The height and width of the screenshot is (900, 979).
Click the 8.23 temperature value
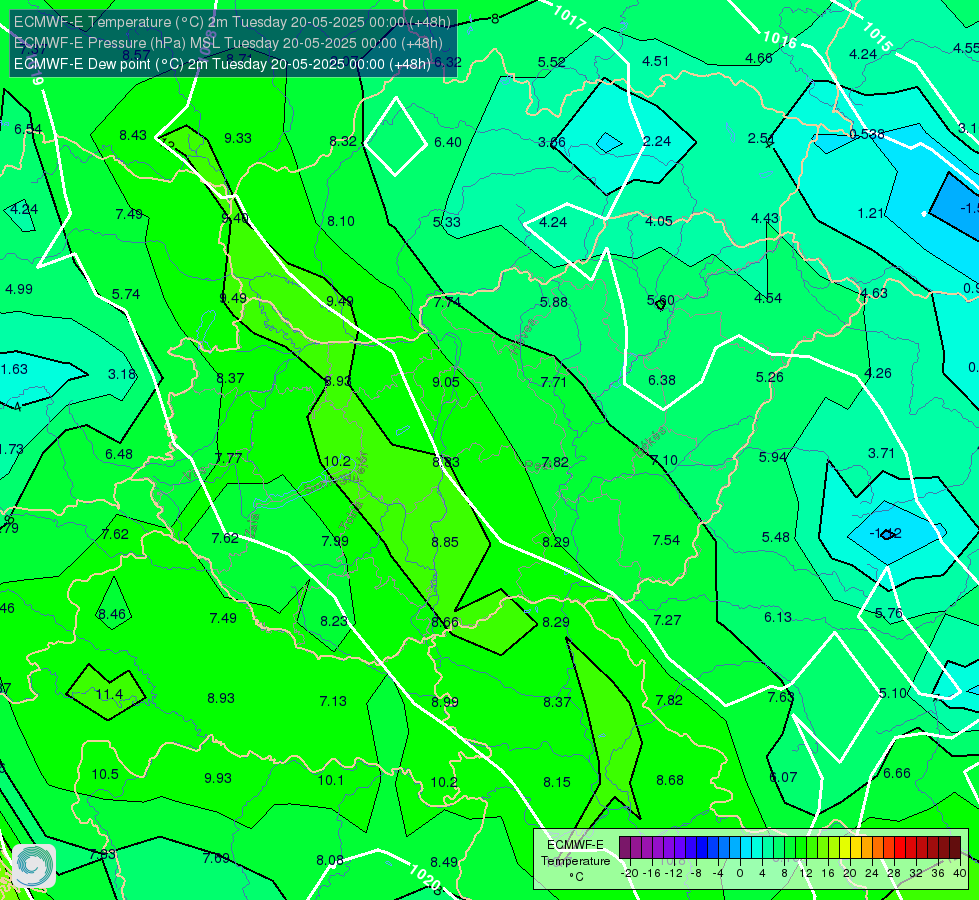(334, 621)
